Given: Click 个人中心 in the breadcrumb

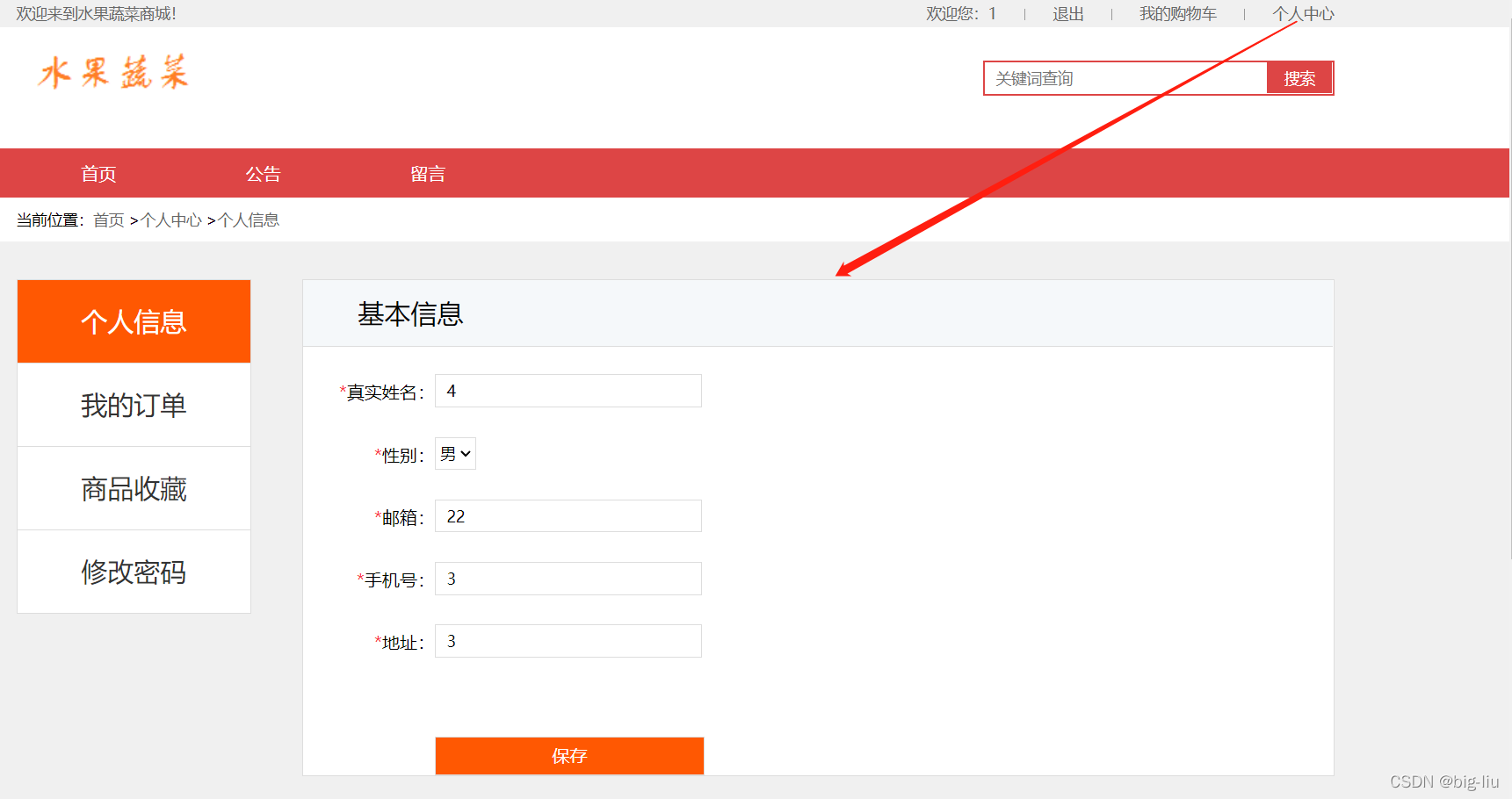Looking at the screenshot, I should point(171,220).
